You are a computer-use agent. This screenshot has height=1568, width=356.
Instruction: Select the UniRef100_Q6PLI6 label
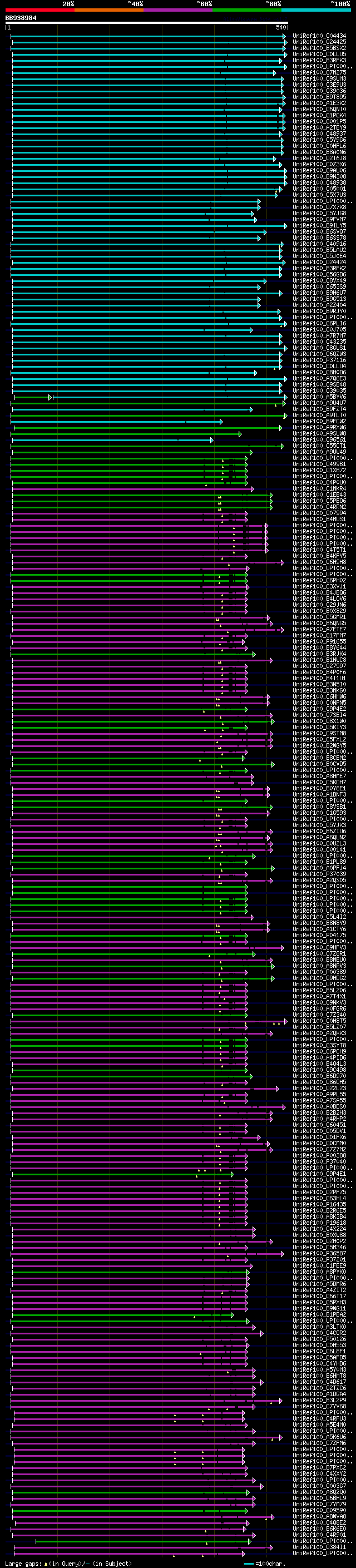(x=319, y=324)
